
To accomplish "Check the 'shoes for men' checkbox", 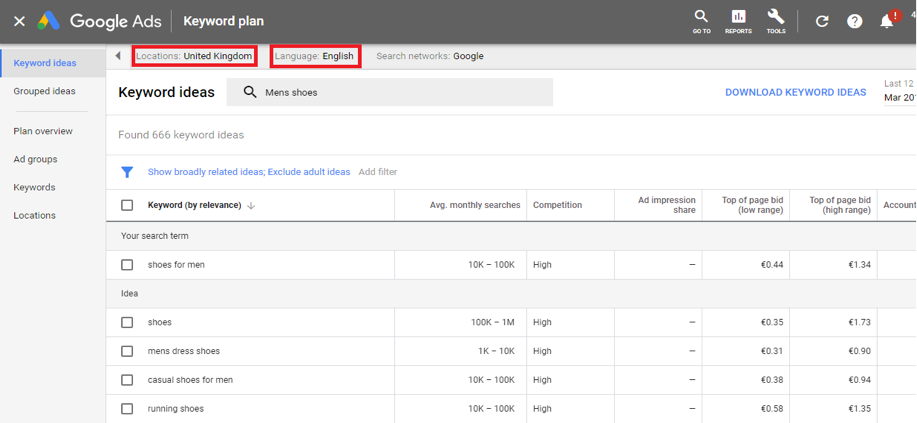I will 127,264.
